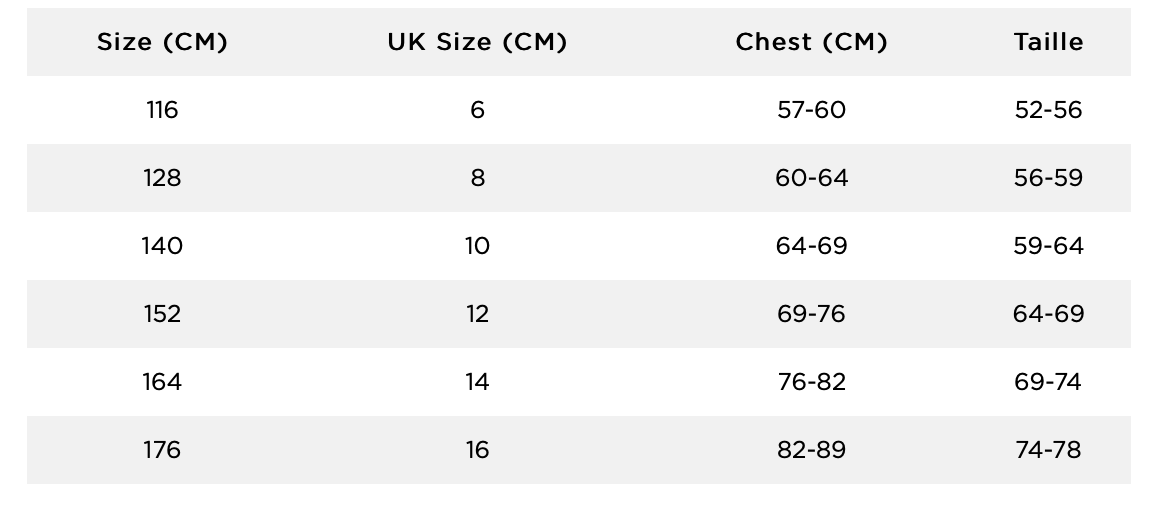Click the Chest (CM) column header
This screenshot has height=506, width=1154.
[811, 43]
